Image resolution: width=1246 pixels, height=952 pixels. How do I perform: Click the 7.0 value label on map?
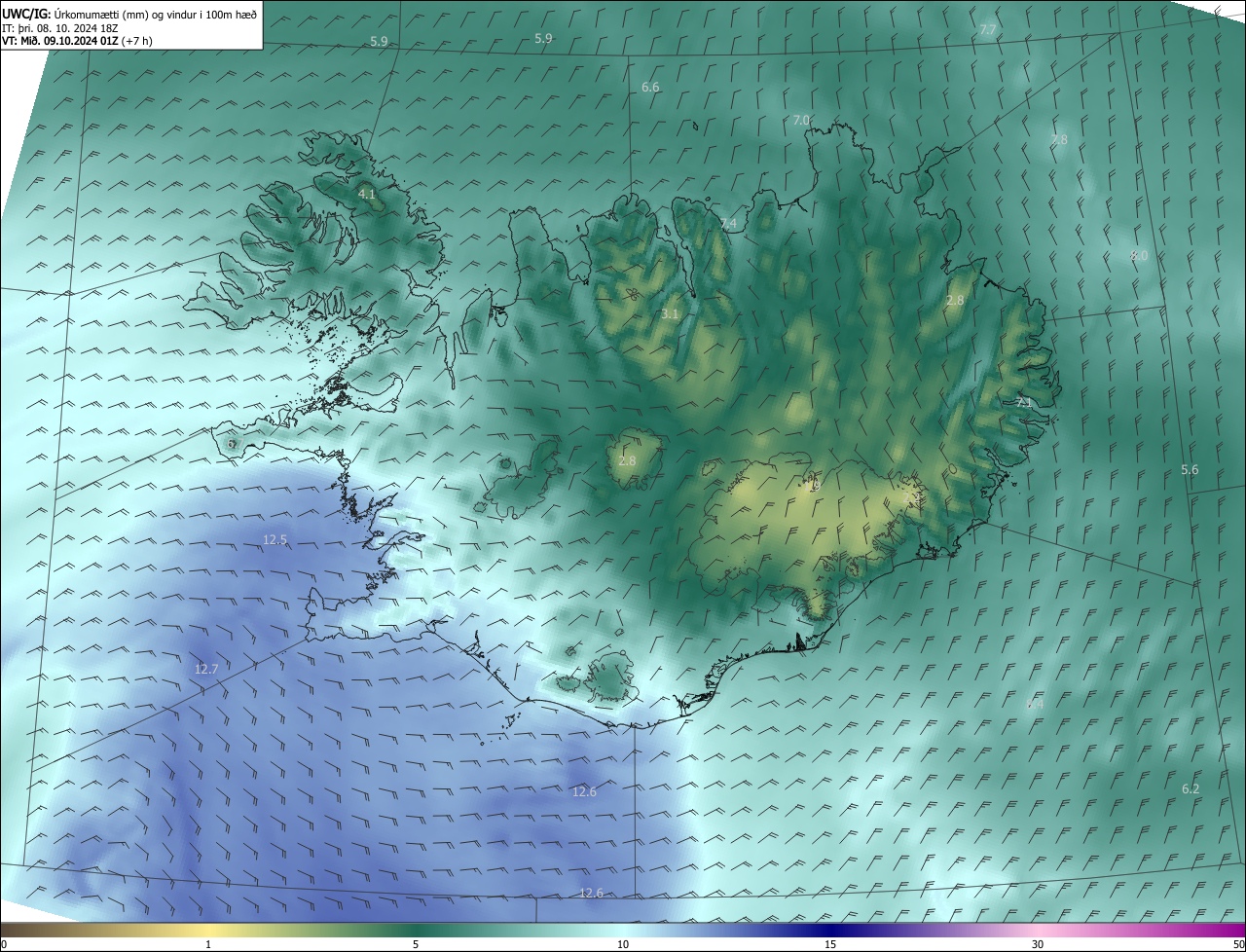tap(801, 120)
